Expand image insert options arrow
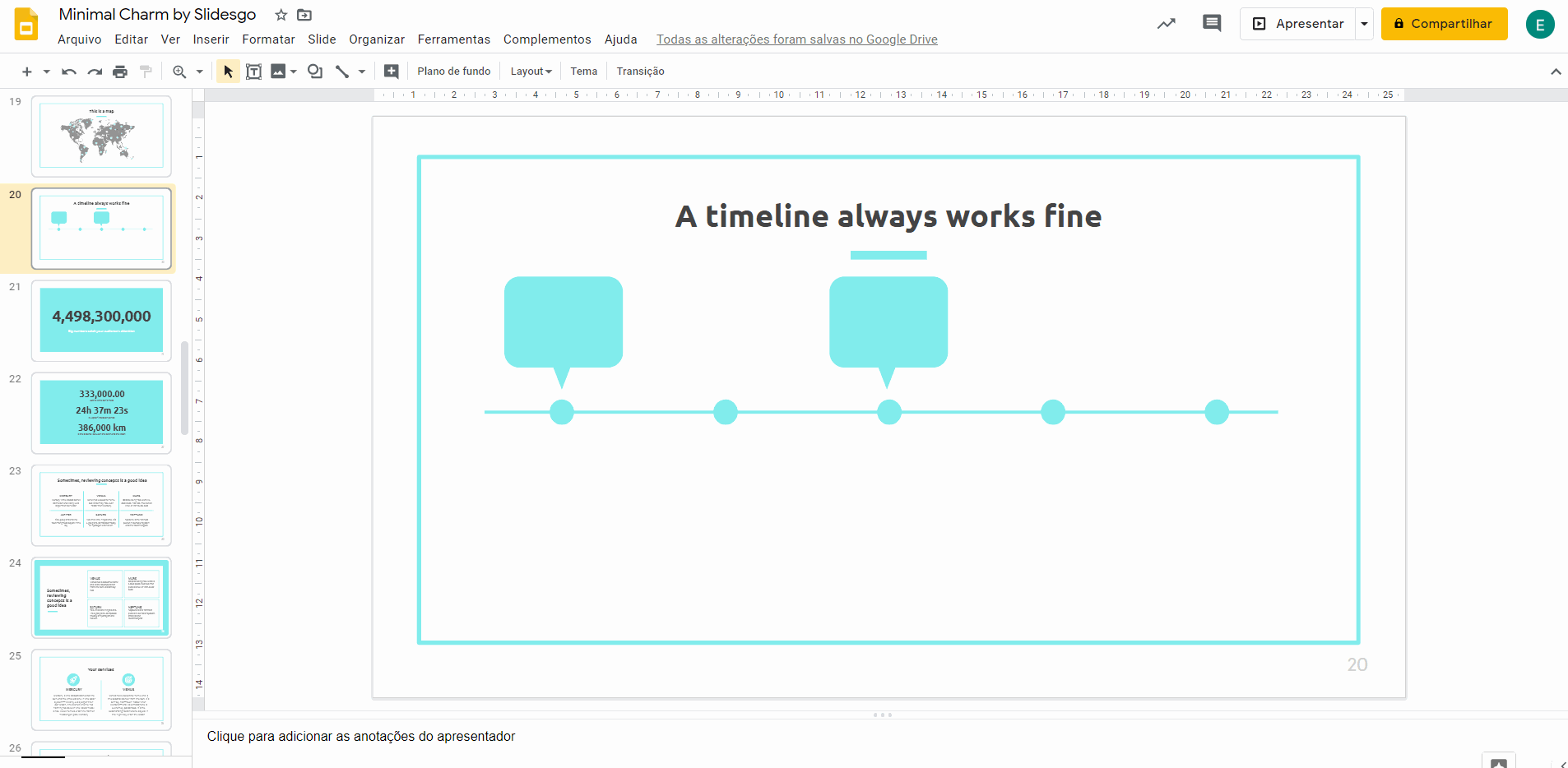1568x768 pixels. point(294,72)
